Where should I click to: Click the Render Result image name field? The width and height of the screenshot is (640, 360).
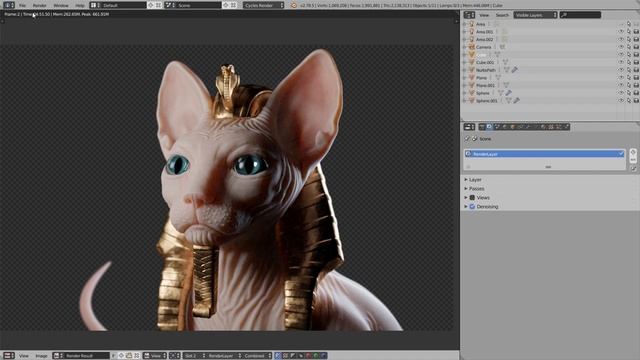click(87, 356)
